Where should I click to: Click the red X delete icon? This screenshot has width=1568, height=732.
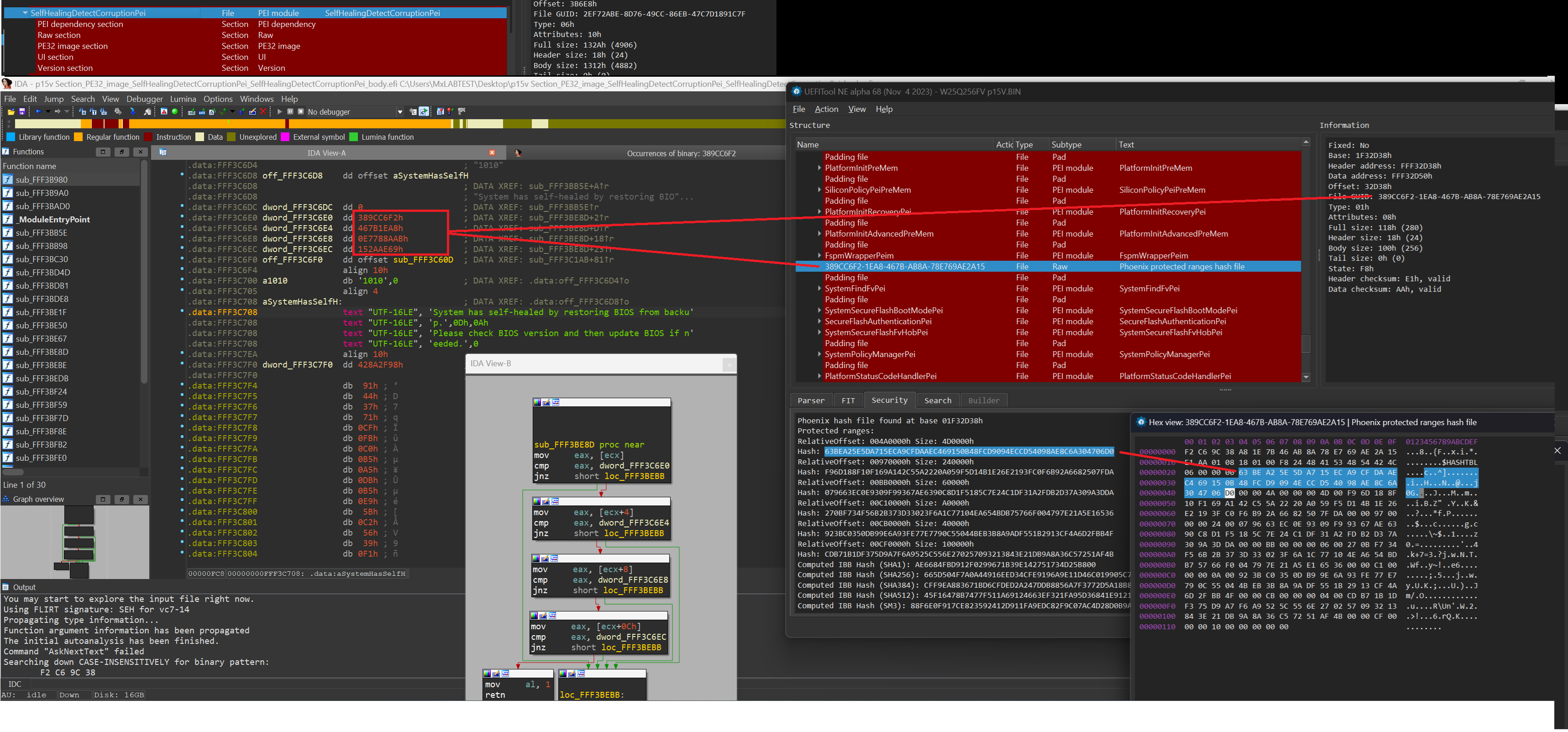(263, 111)
